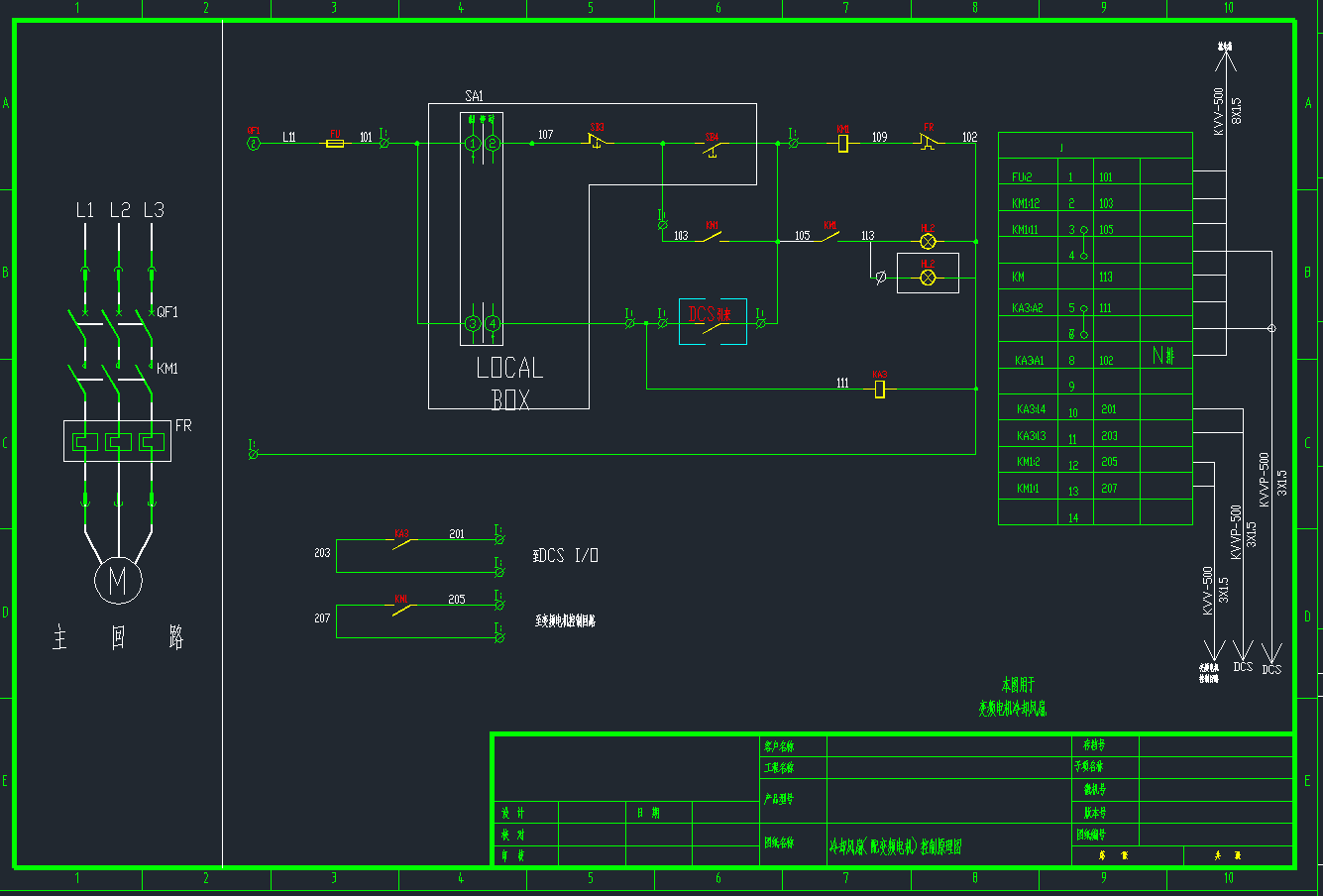Select the QF1 terminal circle symbol
Image resolution: width=1323 pixels, height=896 pixels.
coord(254,144)
